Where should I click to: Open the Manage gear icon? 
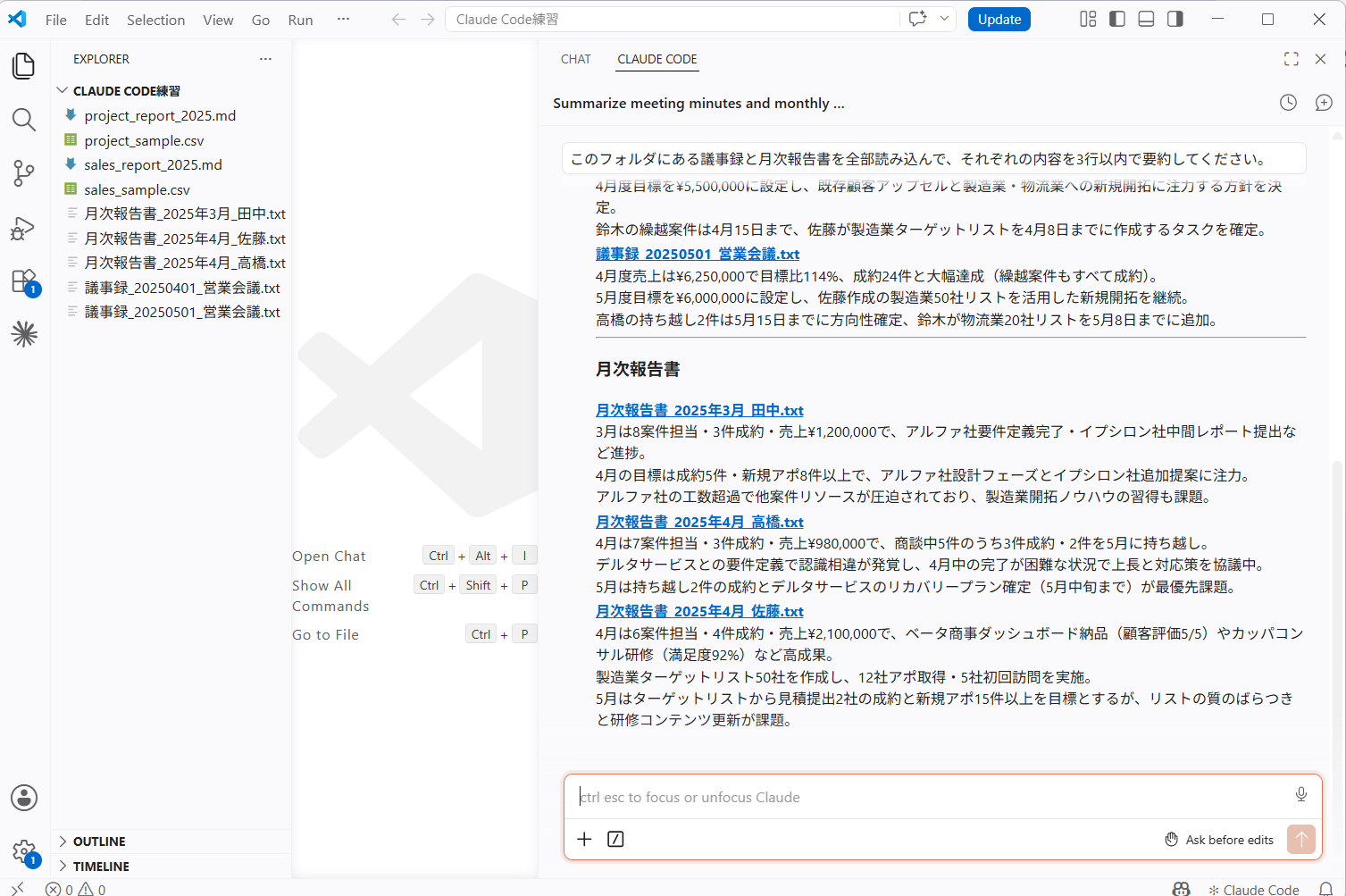(x=24, y=851)
